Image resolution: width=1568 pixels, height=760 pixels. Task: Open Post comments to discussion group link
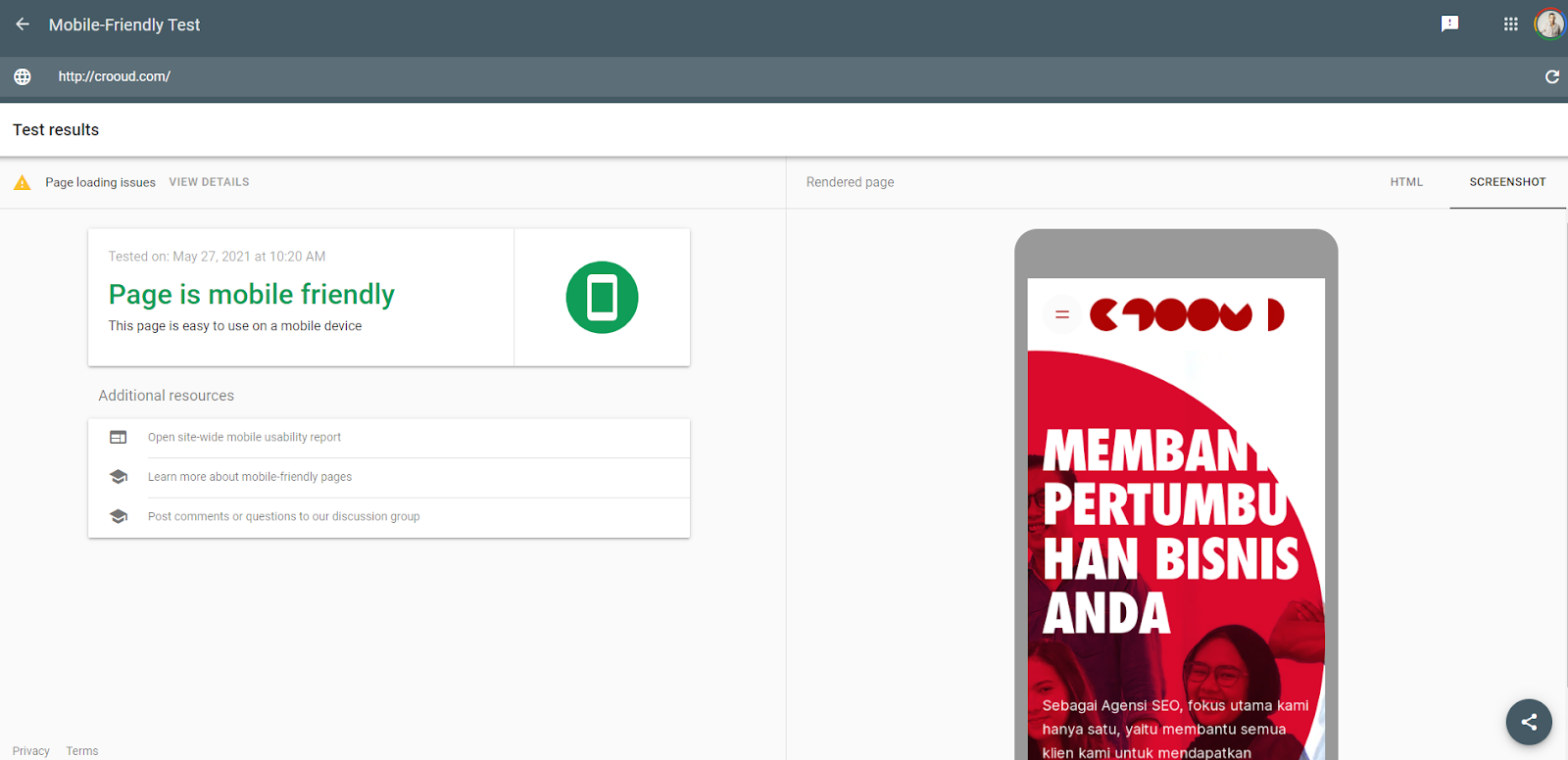point(283,516)
